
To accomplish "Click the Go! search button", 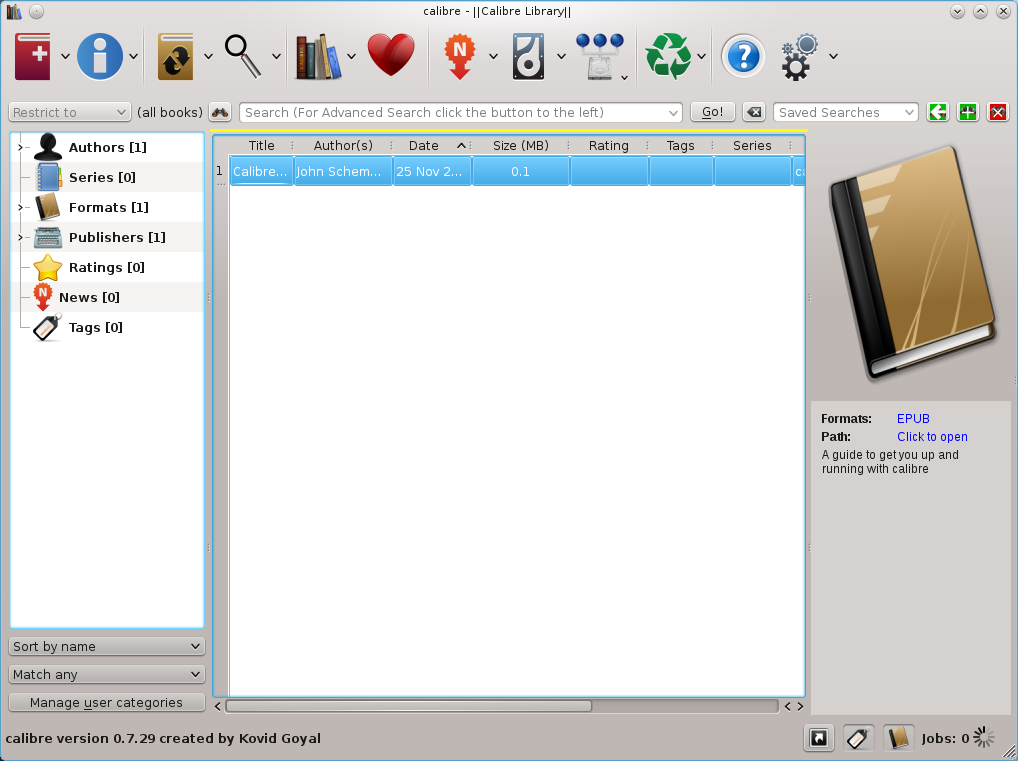I will [712, 112].
